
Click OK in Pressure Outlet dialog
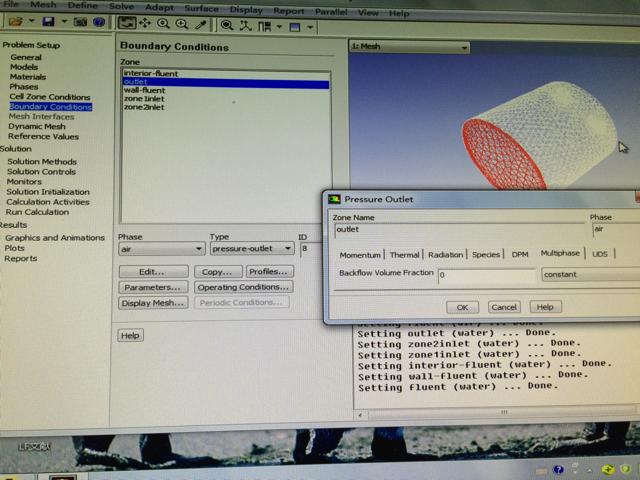462,307
